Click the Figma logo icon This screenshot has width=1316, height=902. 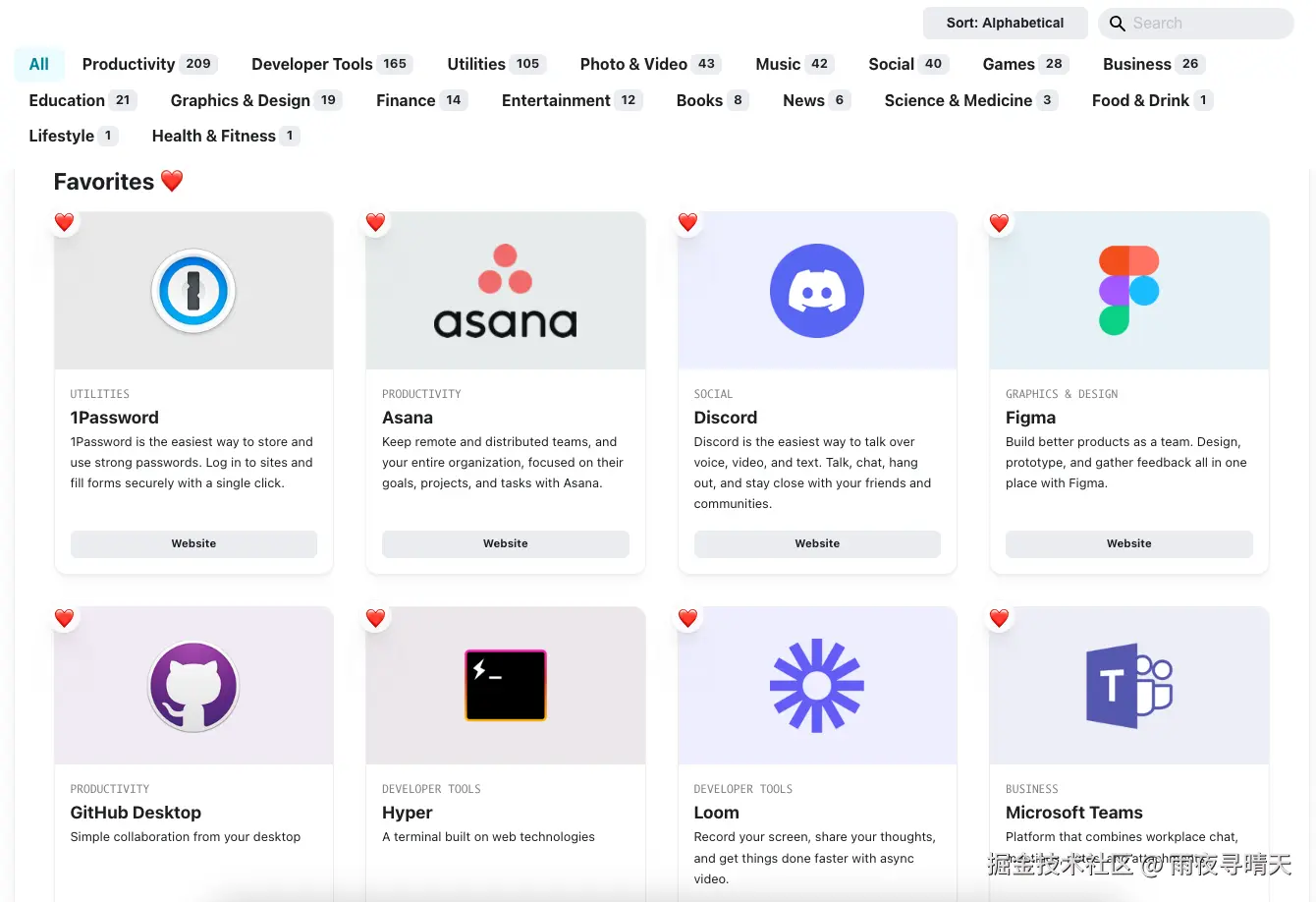[x=1128, y=291]
